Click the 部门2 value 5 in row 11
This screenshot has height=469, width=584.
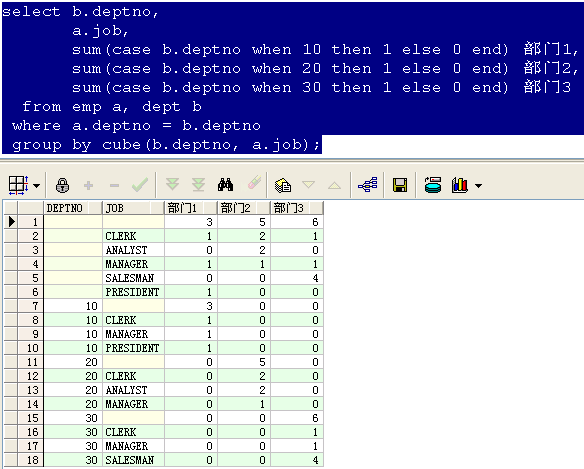point(244,362)
